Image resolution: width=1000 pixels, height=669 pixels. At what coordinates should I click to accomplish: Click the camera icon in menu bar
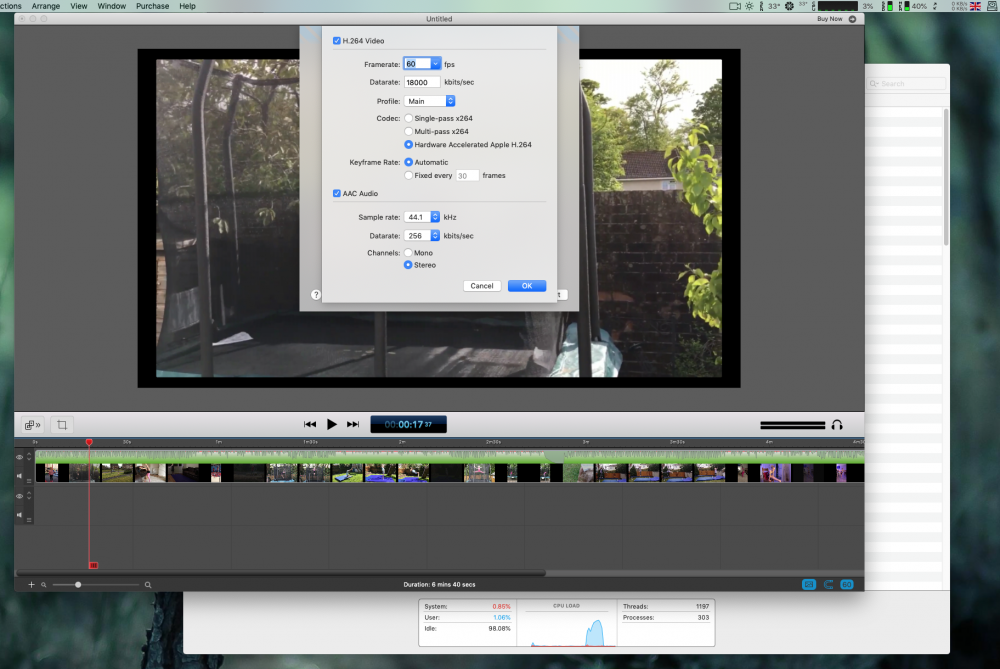[735, 6]
